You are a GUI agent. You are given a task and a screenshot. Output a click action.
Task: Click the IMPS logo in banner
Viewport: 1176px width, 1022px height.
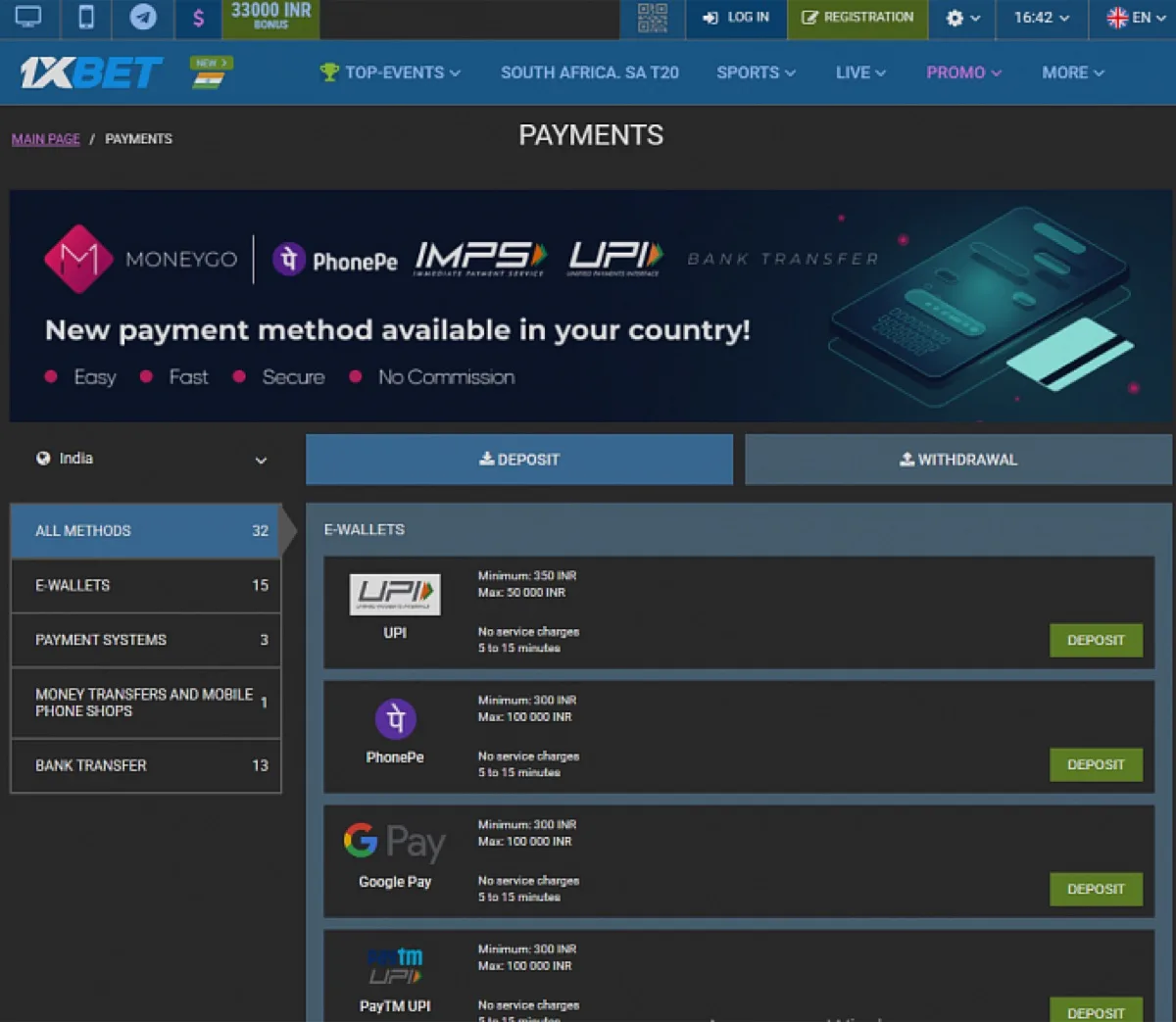tap(480, 259)
